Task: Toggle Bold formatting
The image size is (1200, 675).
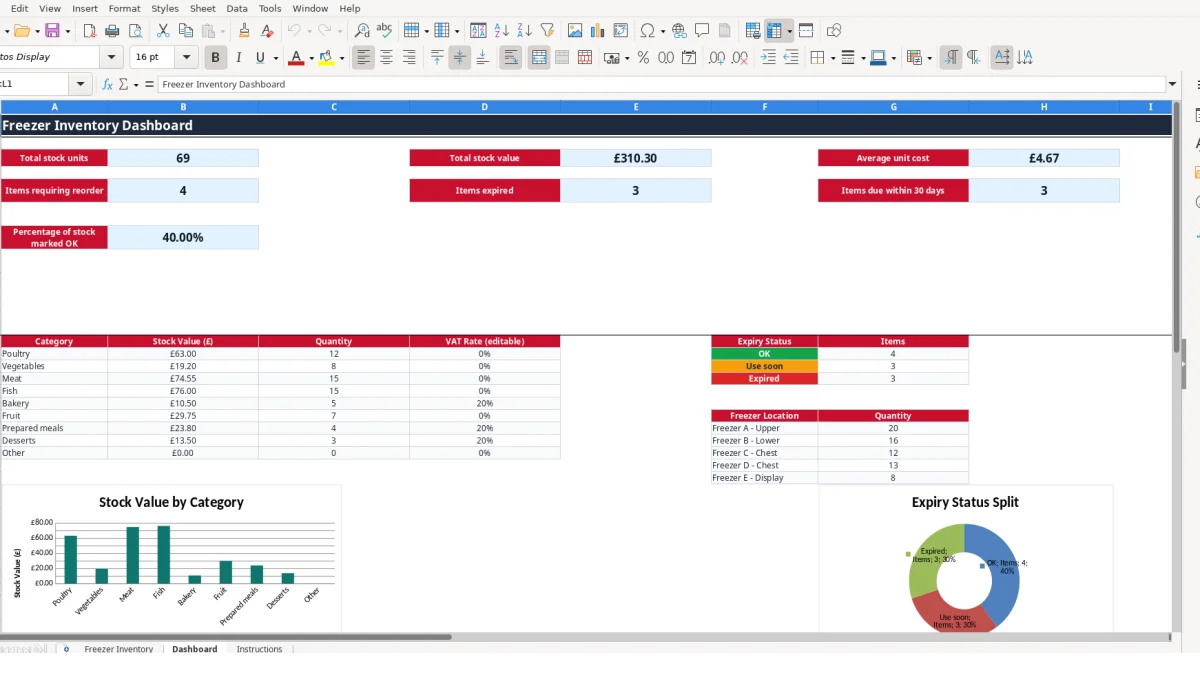Action: [x=214, y=58]
